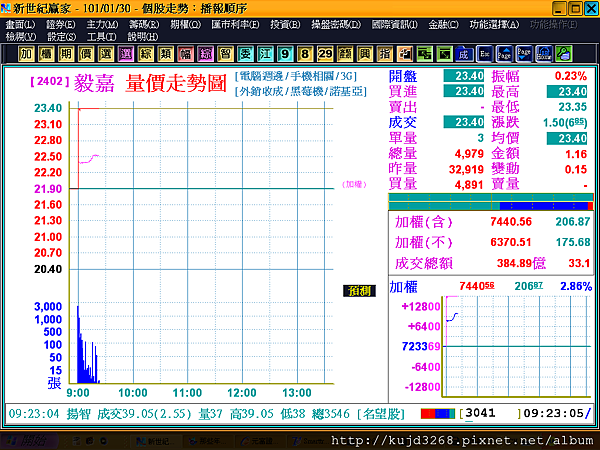Click the 加權(含) index value 7440.56
The width and height of the screenshot is (600, 450).
pyautogui.click(x=511, y=222)
